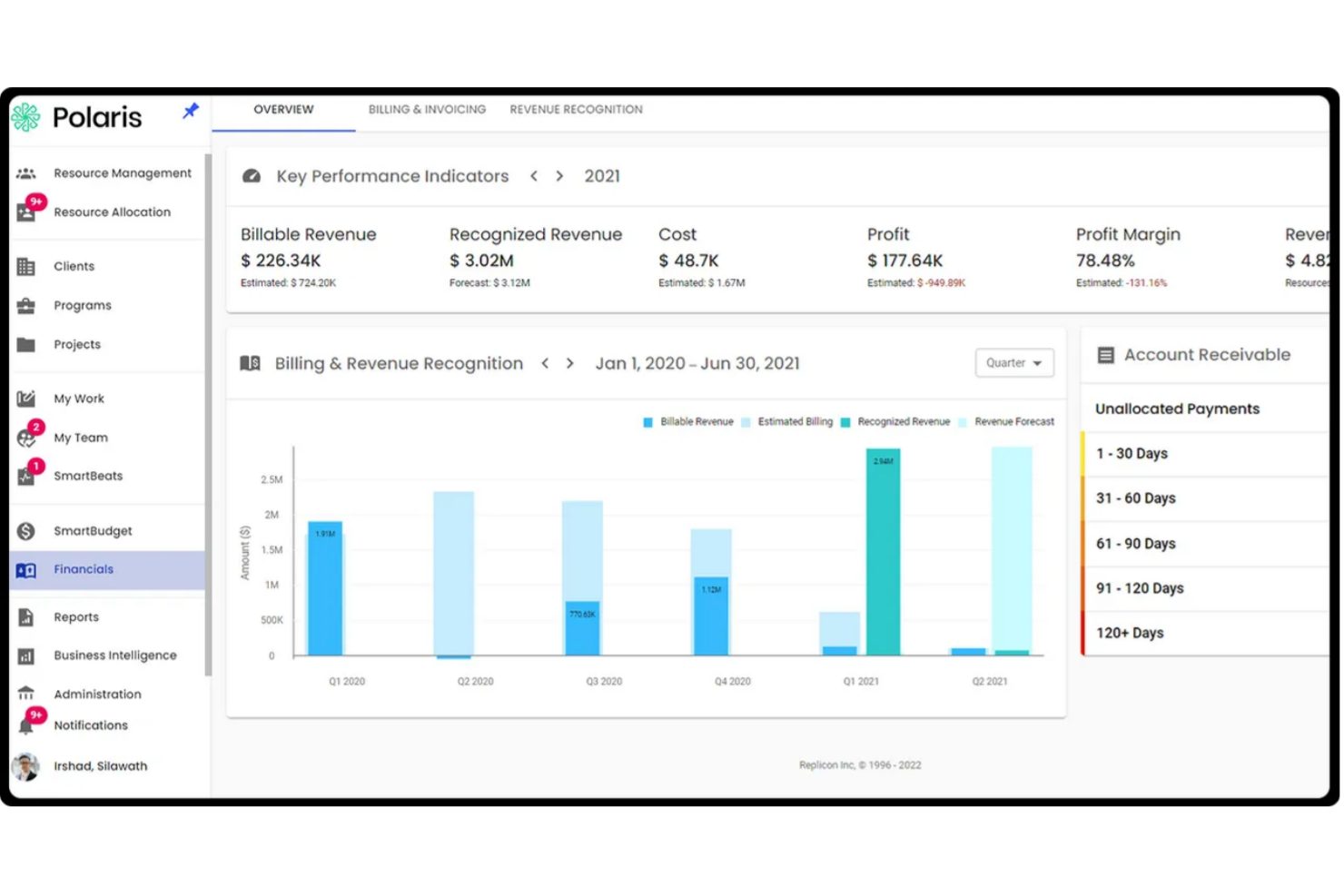Image resolution: width=1344 pixels, height=896 pixels.
Task: Click the 31 - 60 Days receivable row
Action: click(1206, 498)
